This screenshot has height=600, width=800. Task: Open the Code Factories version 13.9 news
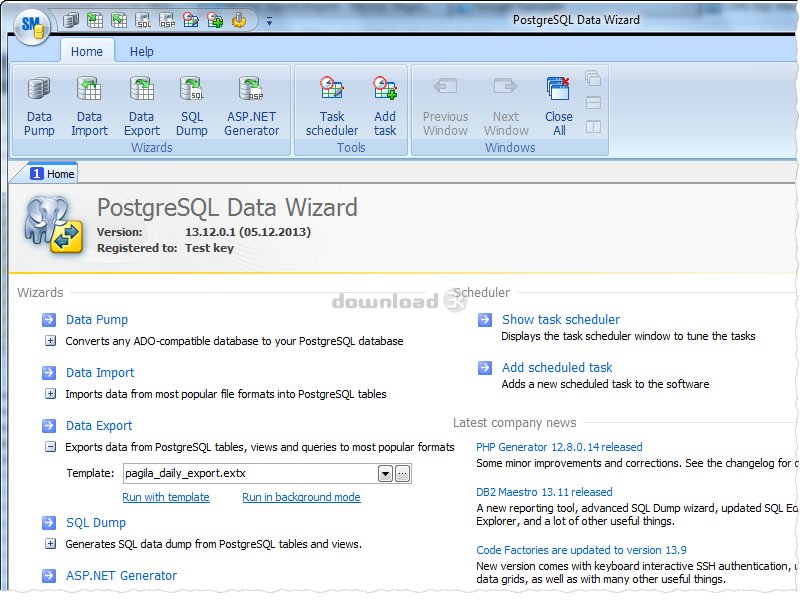click(581, 551)
